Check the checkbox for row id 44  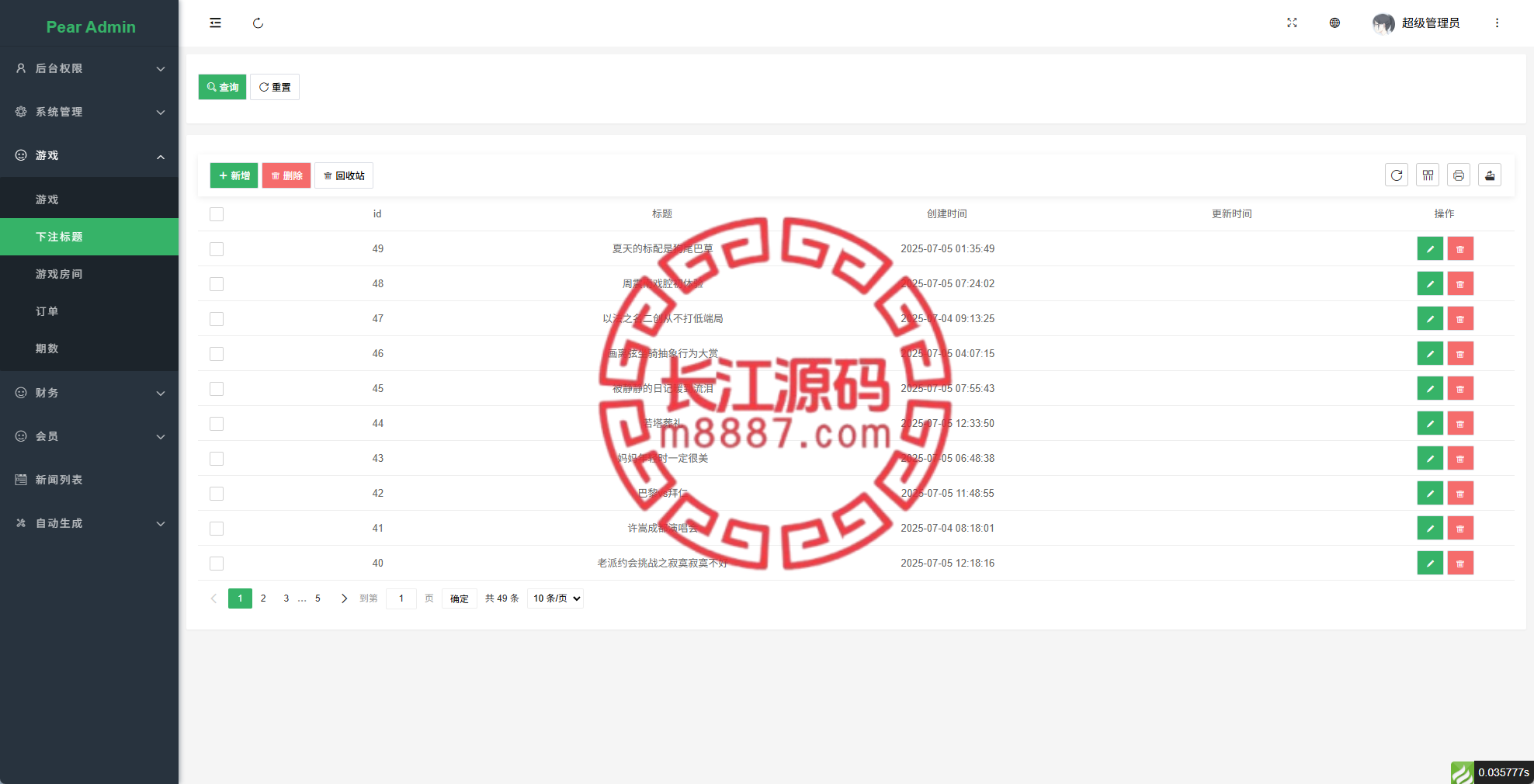217,424
